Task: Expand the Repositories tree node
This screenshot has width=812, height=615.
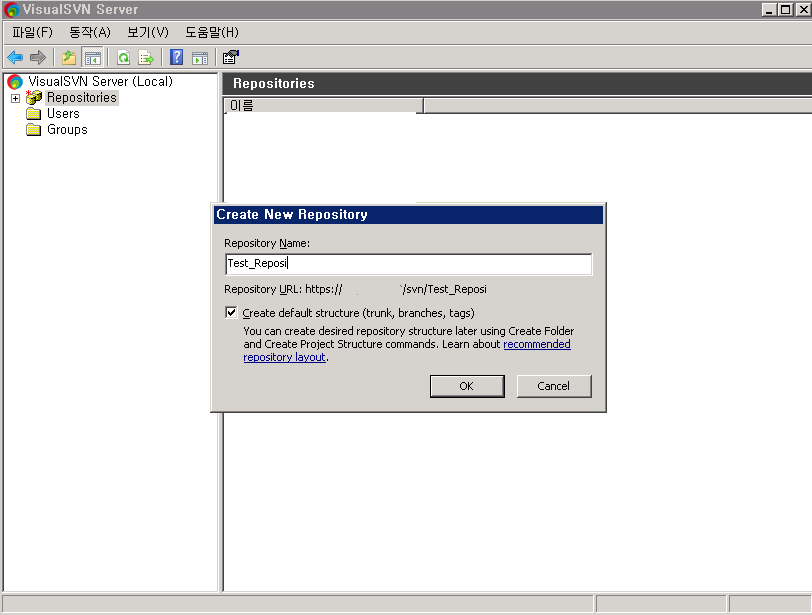Action: pyautogui.click(x=16, y=98)
